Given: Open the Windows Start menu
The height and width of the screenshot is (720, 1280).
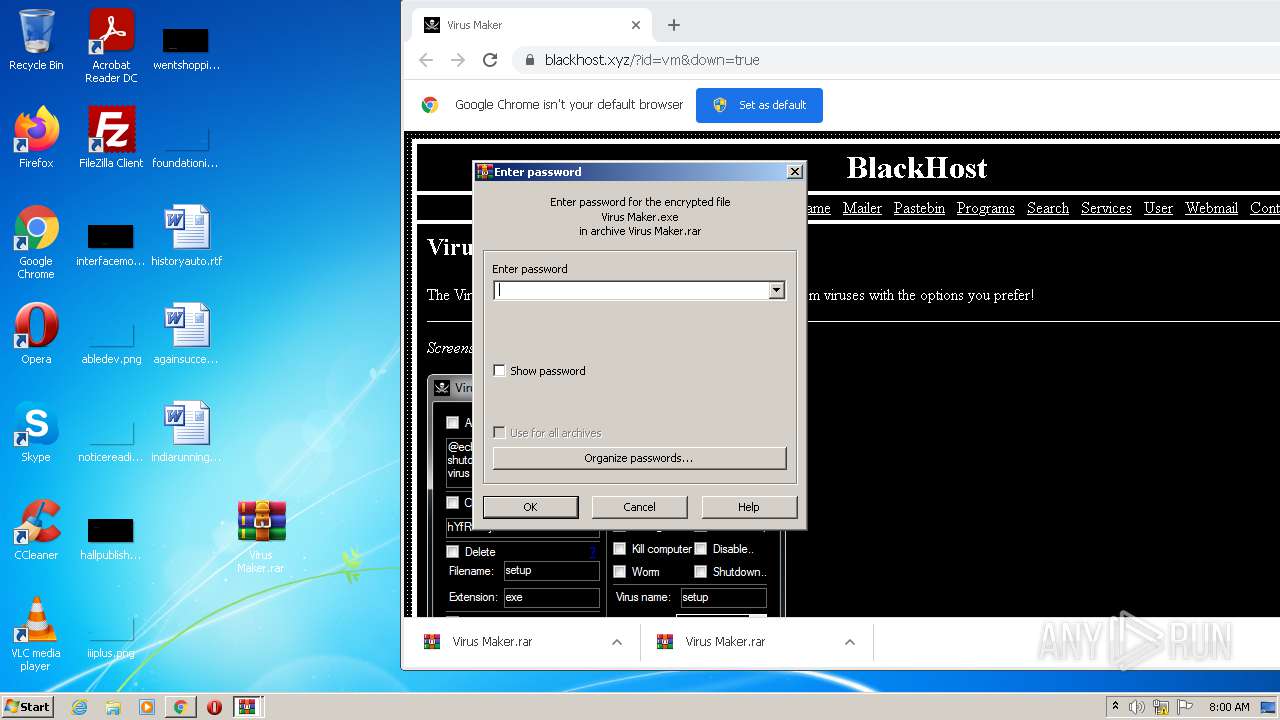Looking at the screenshot, I should pyautogui.click(x=28, y=707).
